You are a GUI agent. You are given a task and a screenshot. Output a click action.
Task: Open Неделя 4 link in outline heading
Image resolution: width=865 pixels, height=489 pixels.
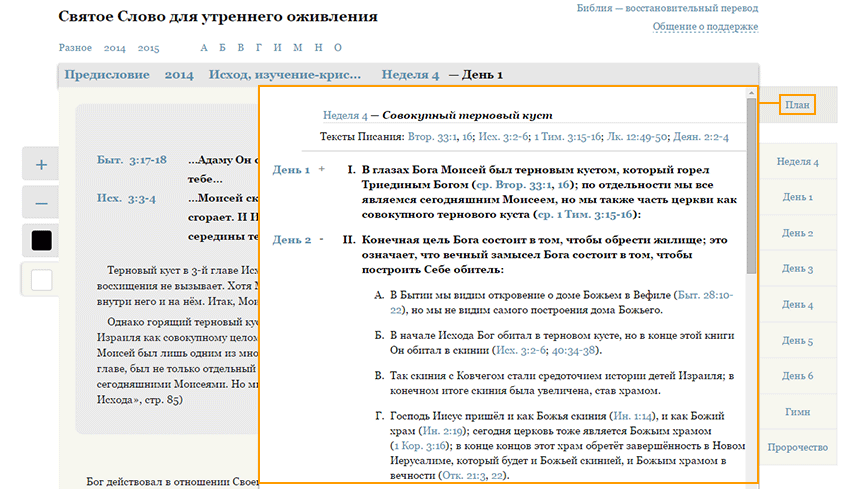[x=345, y=115]
